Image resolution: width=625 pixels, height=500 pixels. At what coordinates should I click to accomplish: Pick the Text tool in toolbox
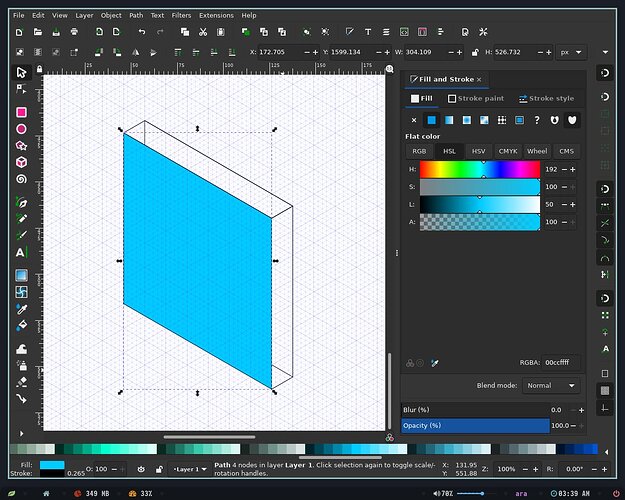(22, 252)
